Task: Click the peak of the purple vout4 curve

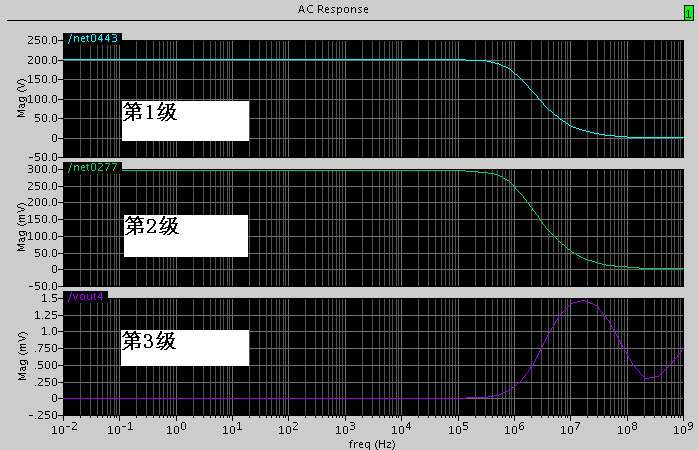Action: [583, 301]
